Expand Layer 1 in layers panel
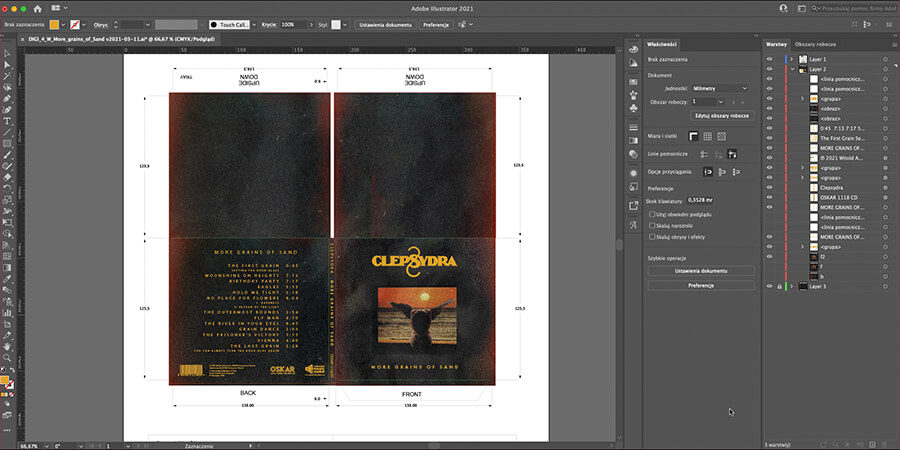 point(792,59)
